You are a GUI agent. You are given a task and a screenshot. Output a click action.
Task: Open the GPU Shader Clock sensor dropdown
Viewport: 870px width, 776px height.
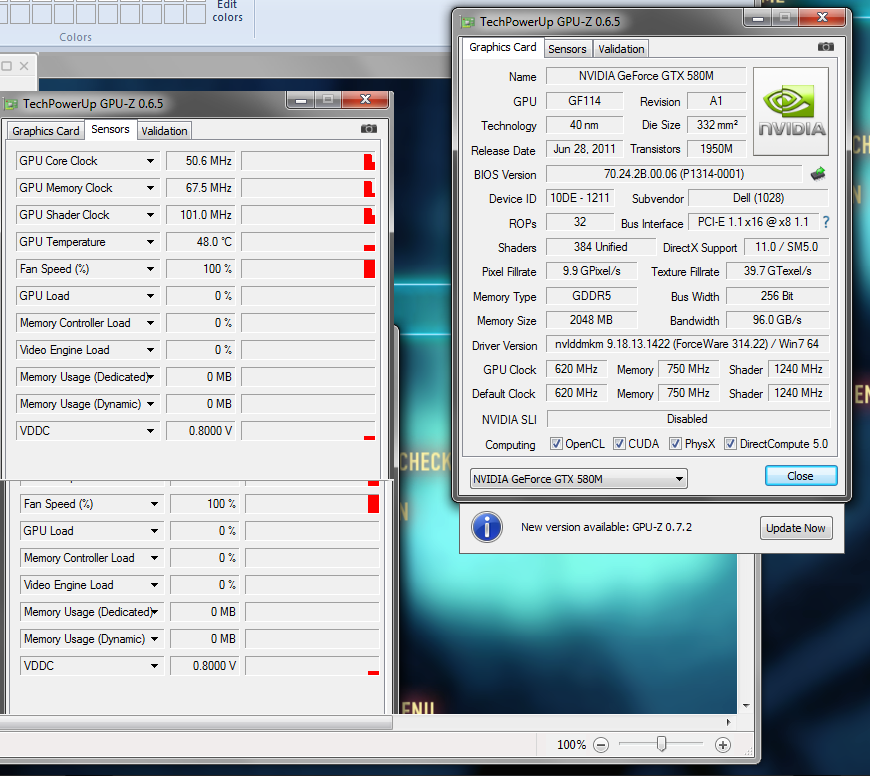(150, 215)
